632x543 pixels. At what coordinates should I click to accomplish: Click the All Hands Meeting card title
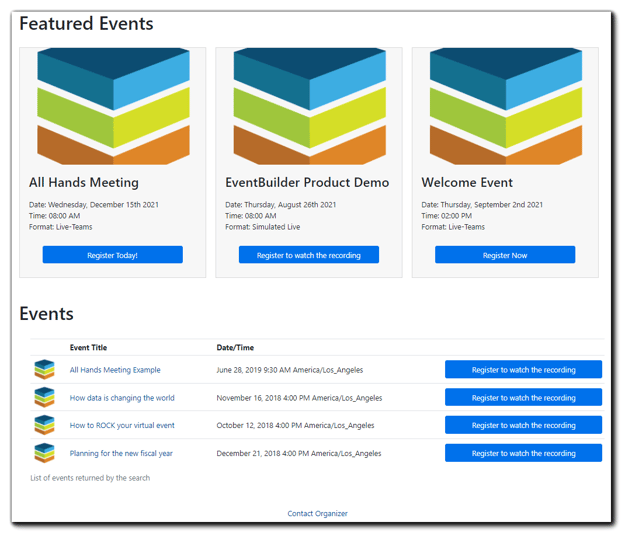[x=84, y=183]
